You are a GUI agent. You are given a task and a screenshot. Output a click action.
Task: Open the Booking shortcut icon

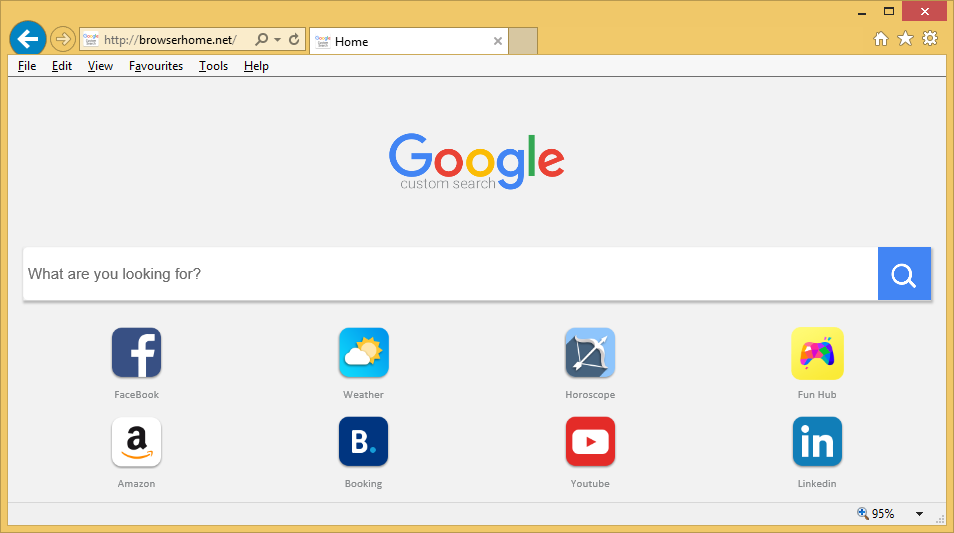pos(363,442)
